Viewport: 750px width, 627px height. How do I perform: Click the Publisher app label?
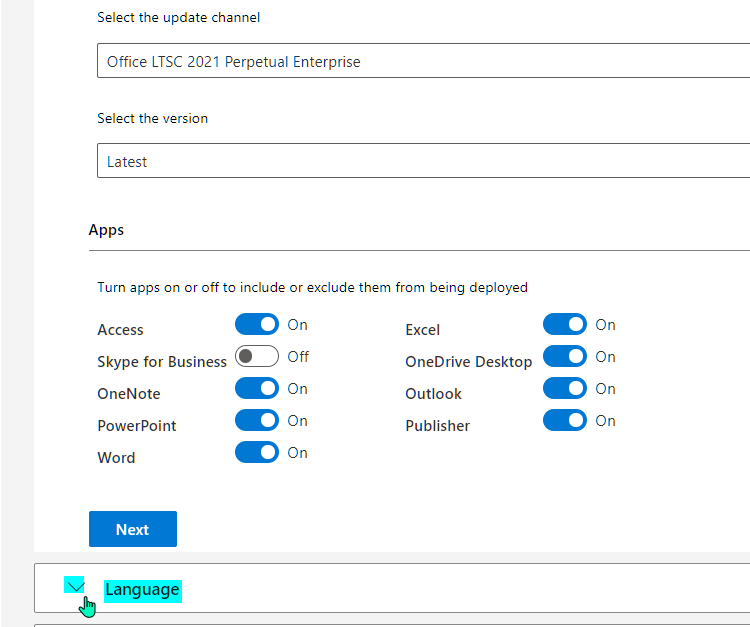click(438, 426)
